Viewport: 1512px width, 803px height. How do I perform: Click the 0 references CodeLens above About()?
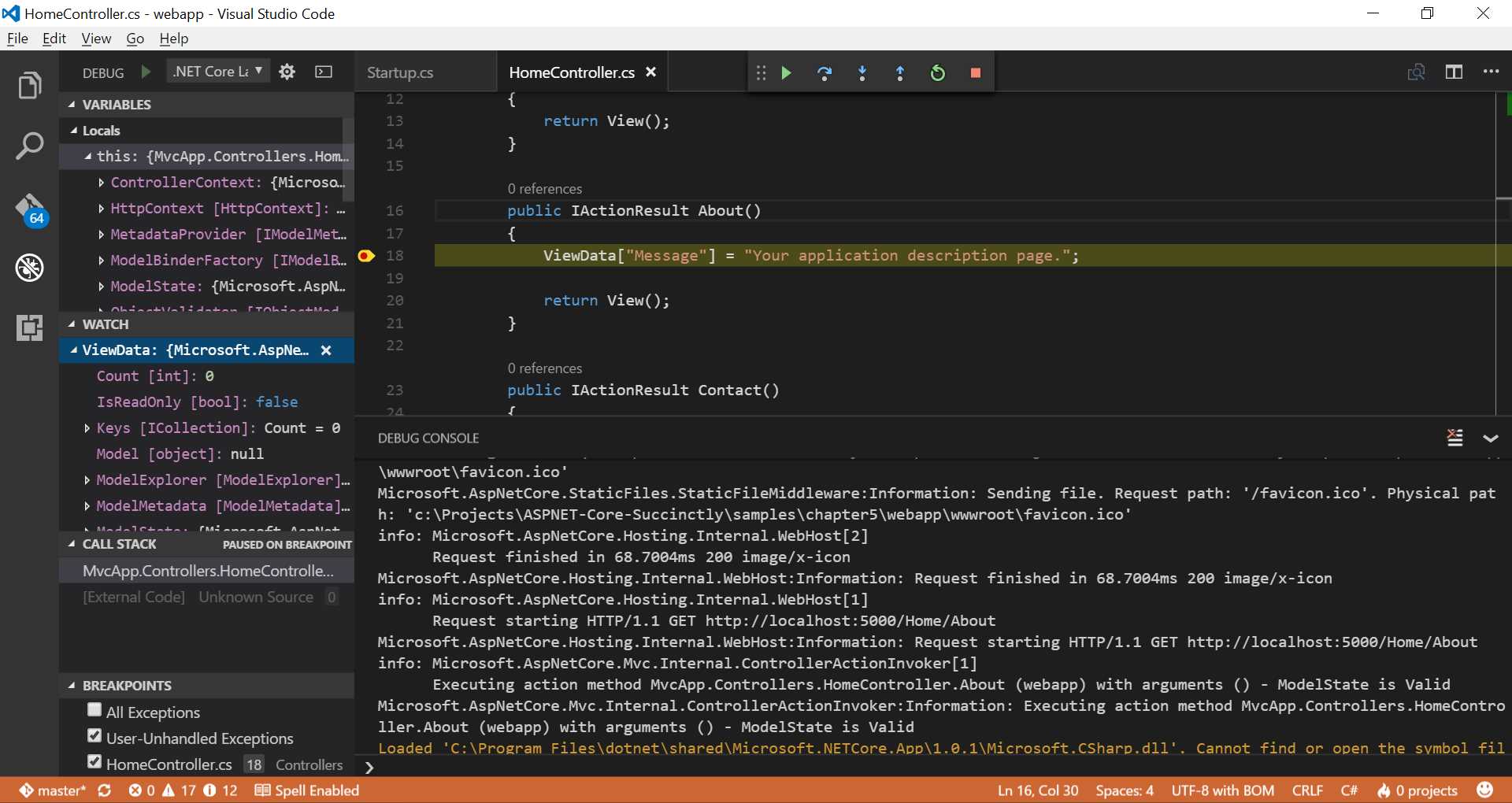pos(544,188)
